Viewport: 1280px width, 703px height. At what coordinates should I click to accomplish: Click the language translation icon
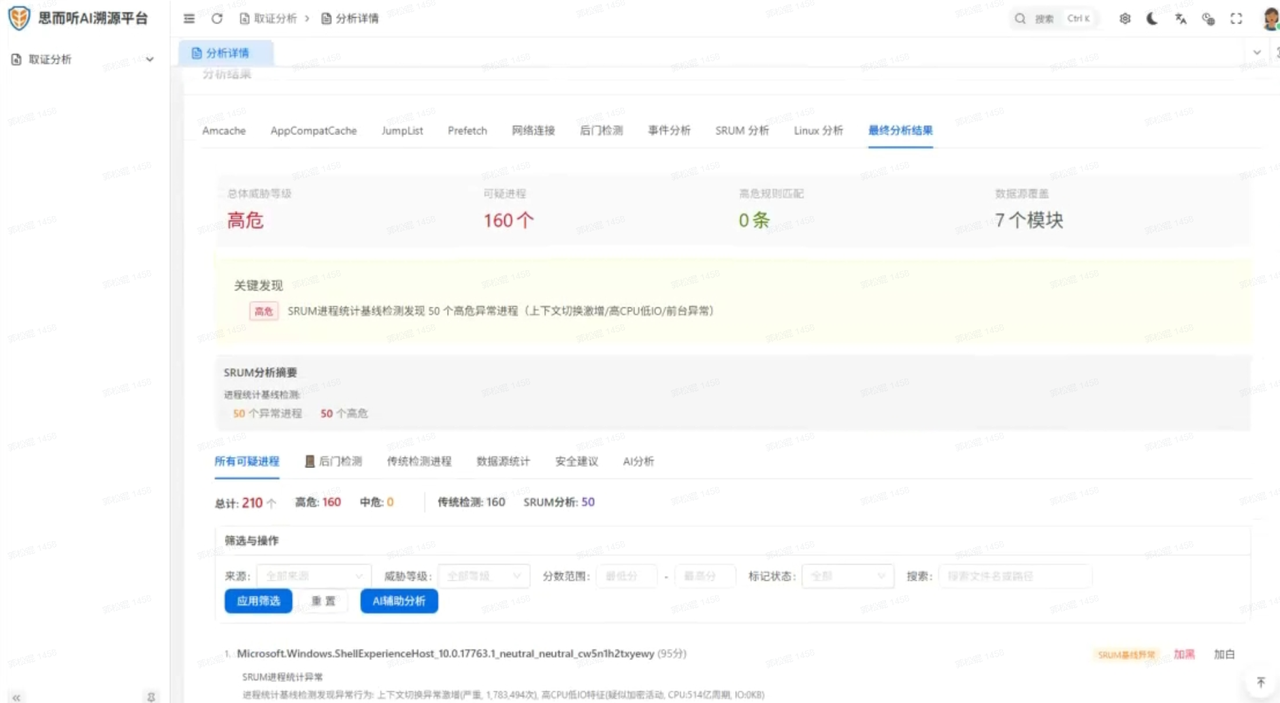[1181, 19]
